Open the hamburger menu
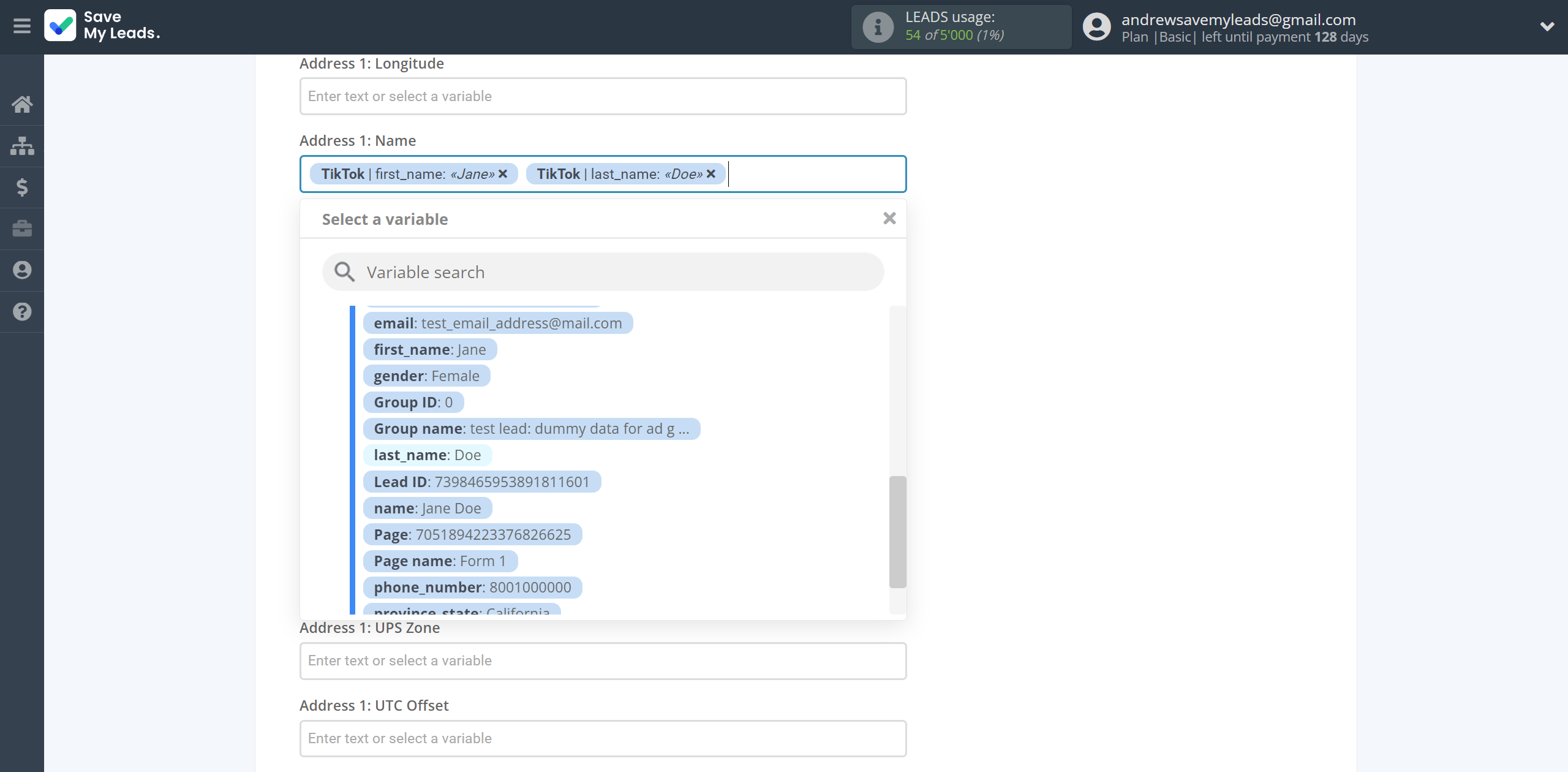The width and height of the screenshot is (1568, 772). (x=22, y=26)
